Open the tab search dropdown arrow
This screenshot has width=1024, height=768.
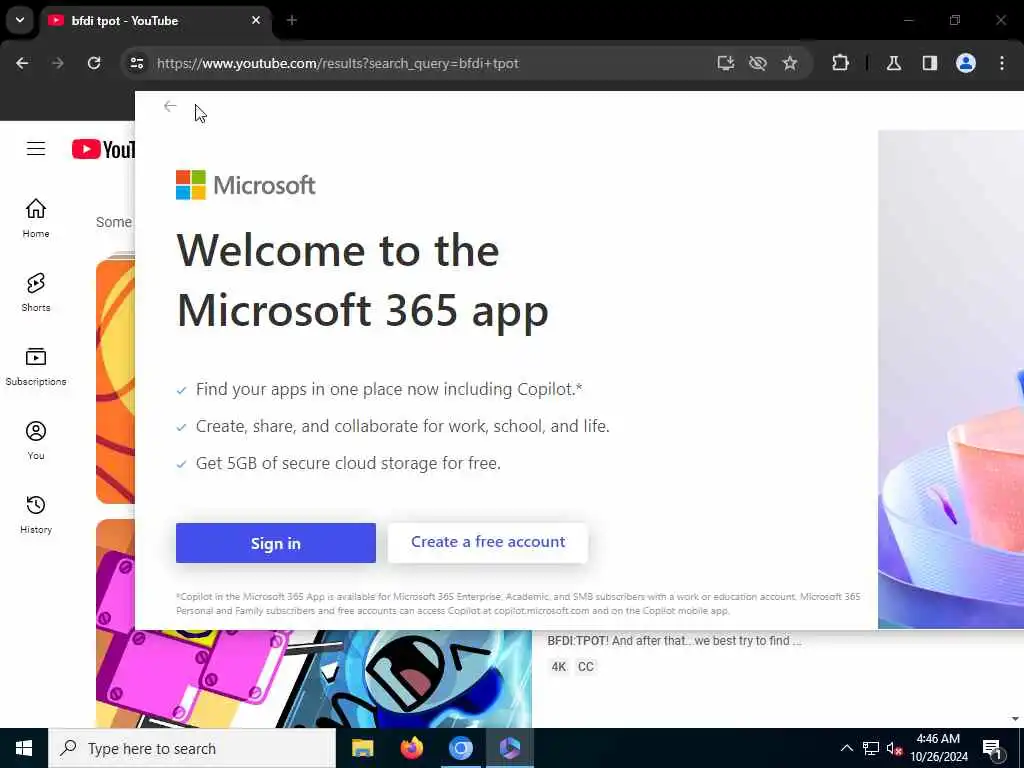pyautogui.click(x=20, y=20)
